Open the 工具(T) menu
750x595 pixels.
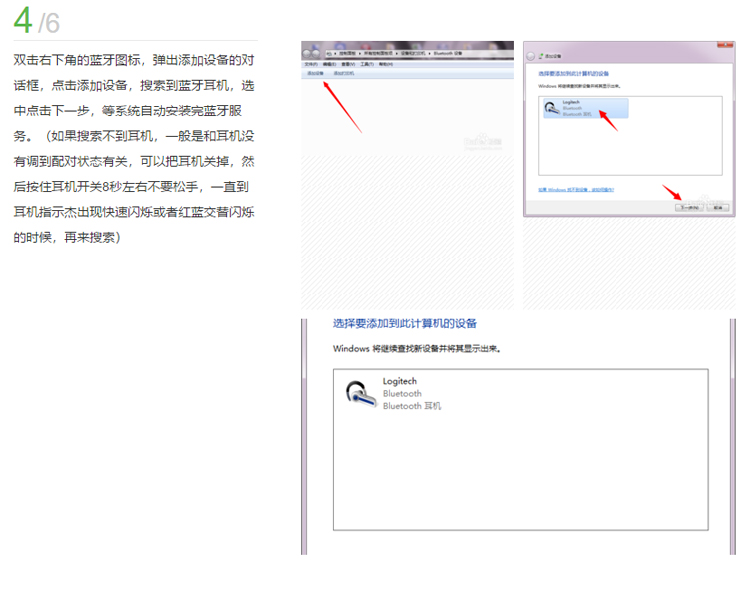tap(365, 64)
